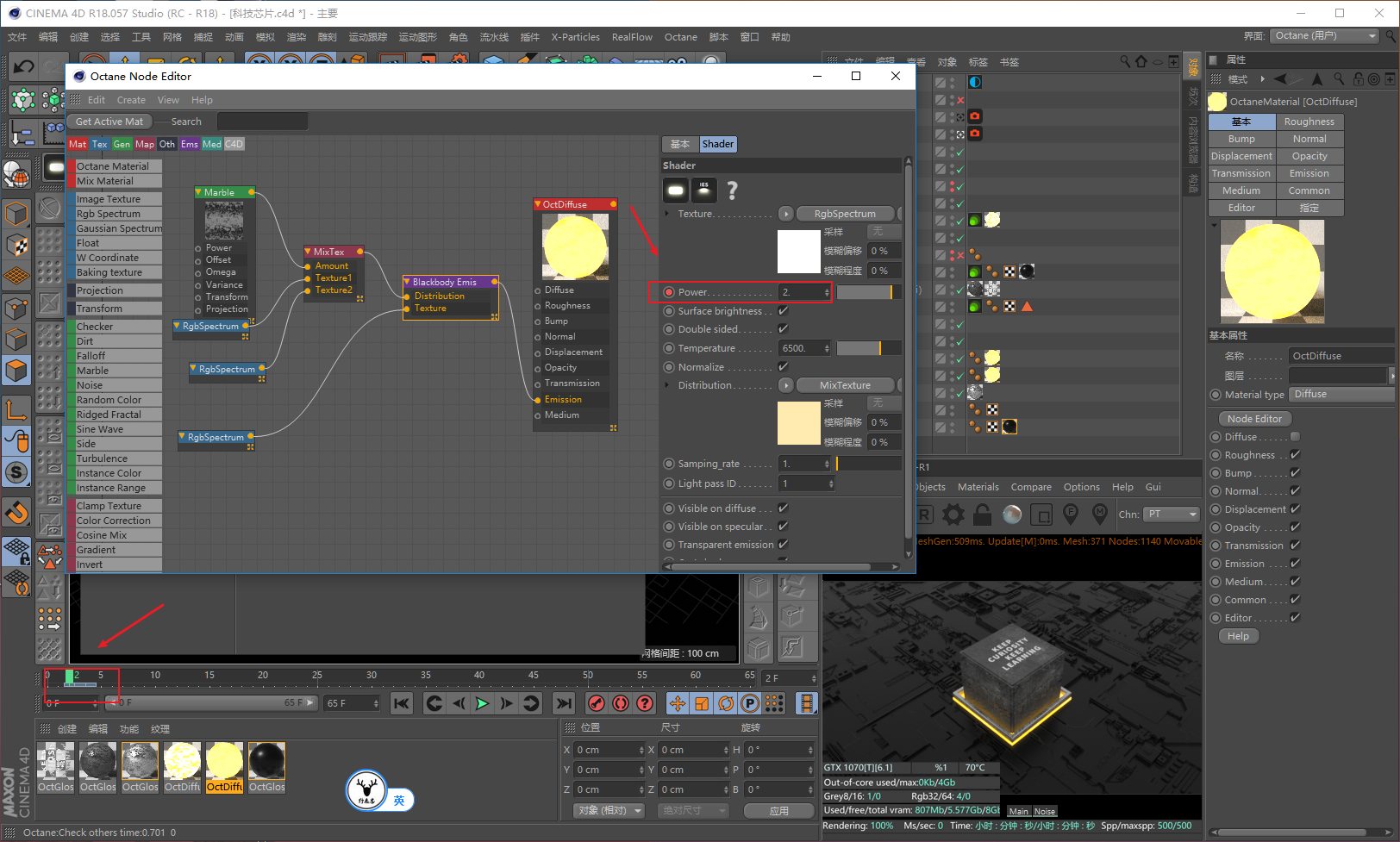1400x842 pixels.
Task: Click the Get Active Mat button
Action: click(x=109, y=122)
